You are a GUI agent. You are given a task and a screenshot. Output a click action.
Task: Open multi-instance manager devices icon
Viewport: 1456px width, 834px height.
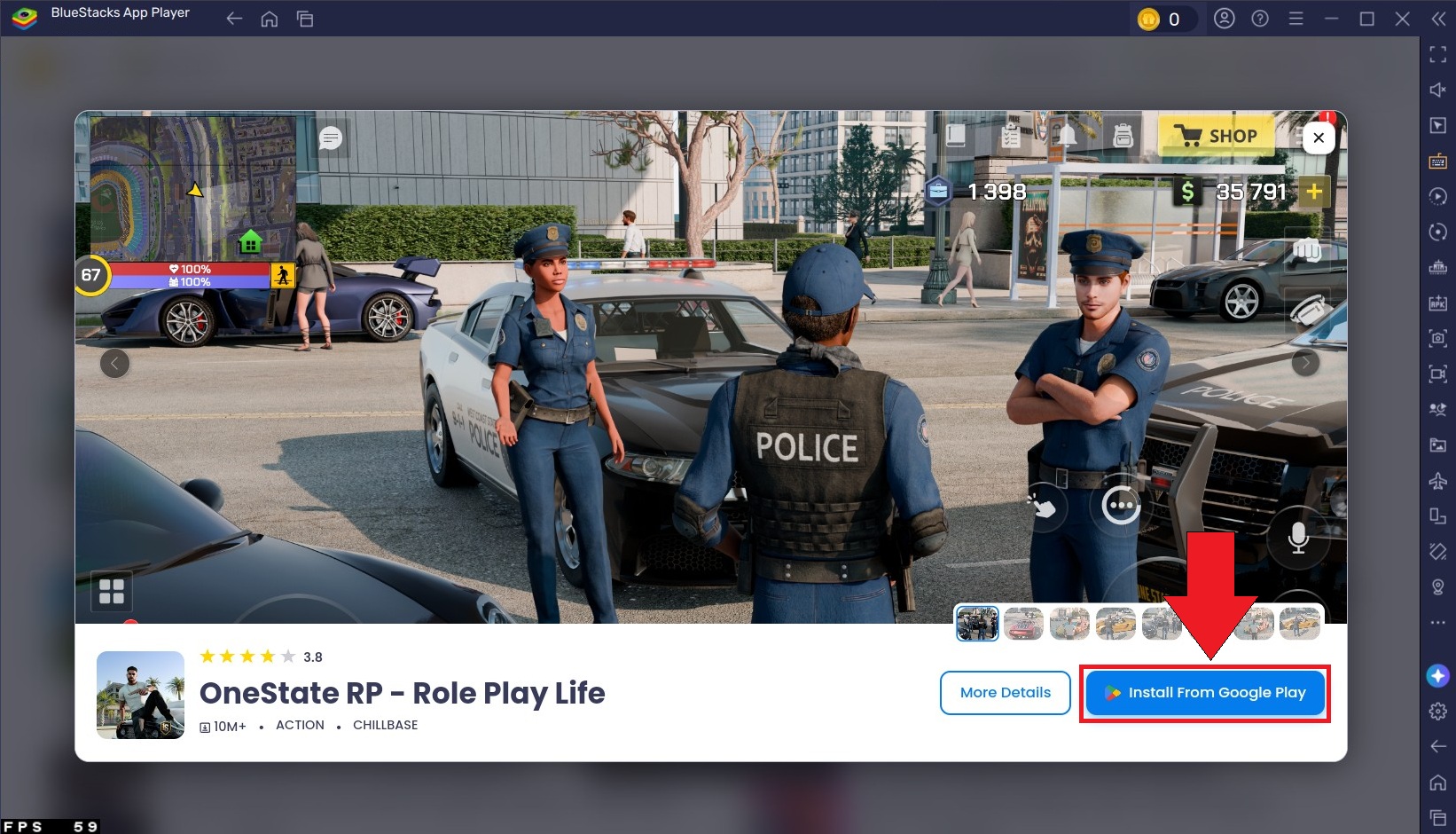(x=1438, y=515)
